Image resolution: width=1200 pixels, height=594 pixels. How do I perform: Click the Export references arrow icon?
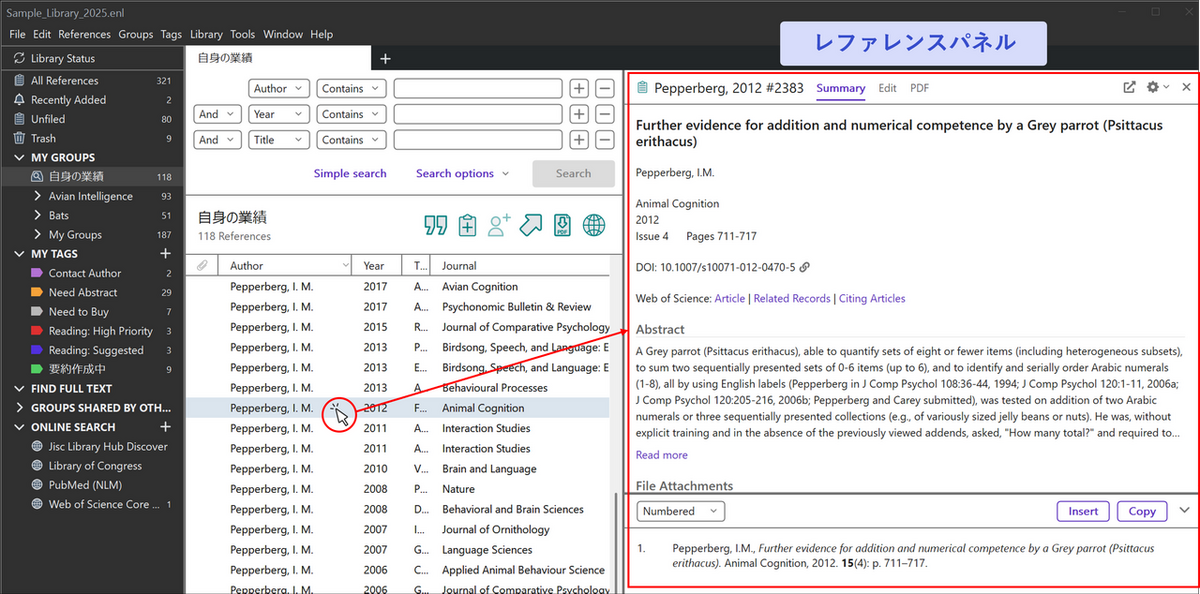coord(531,225)
